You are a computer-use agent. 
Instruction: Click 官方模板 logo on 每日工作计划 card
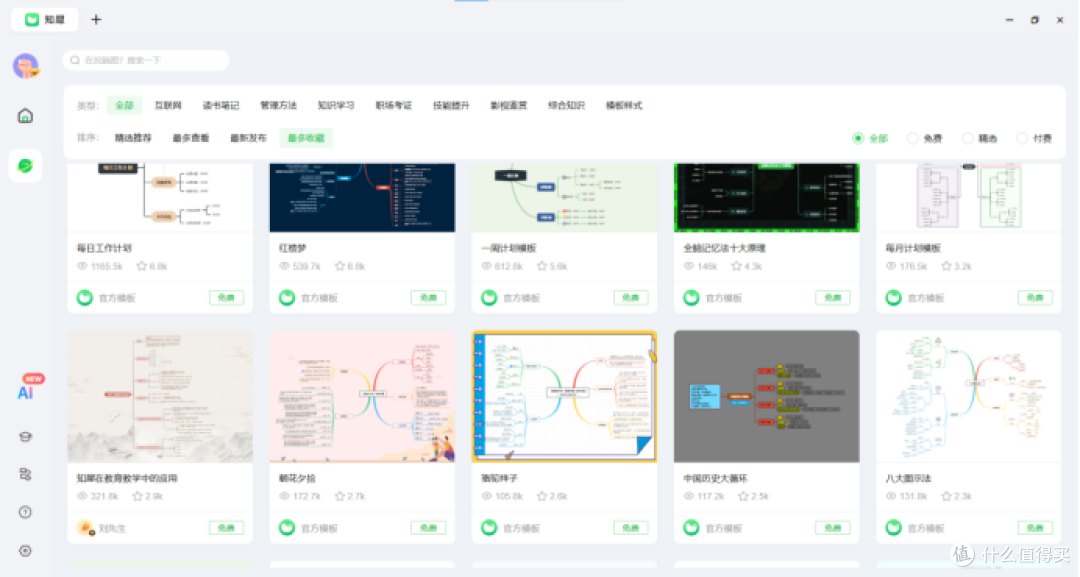pyautogui.click(x=85, y=298)
